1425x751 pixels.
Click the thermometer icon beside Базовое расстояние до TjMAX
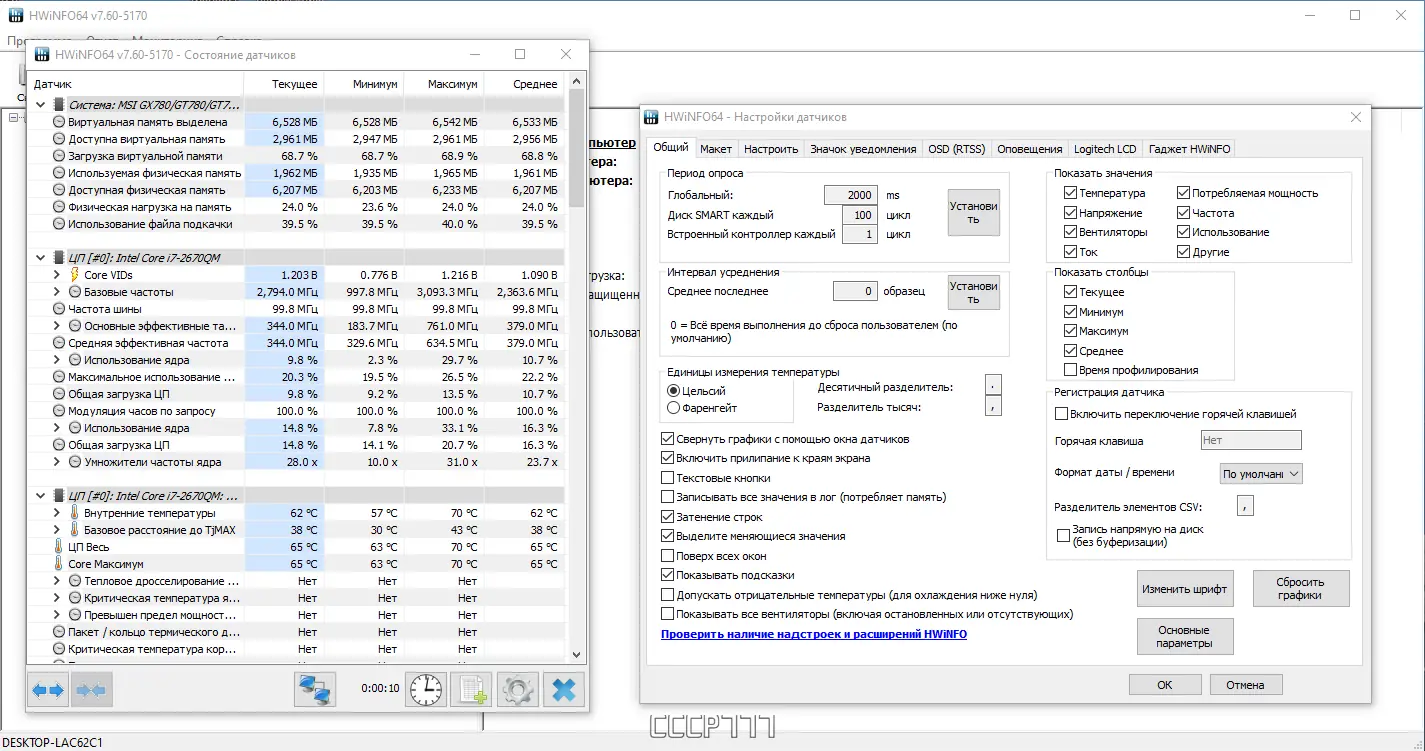75,530
